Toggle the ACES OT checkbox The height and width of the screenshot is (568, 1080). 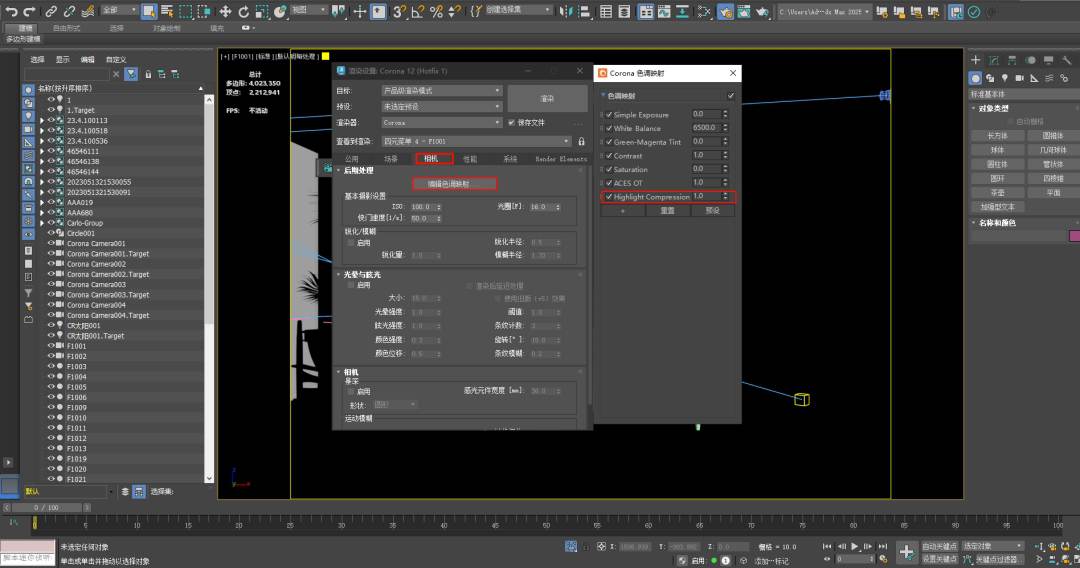pyautogui.click(x=609, y=183)
